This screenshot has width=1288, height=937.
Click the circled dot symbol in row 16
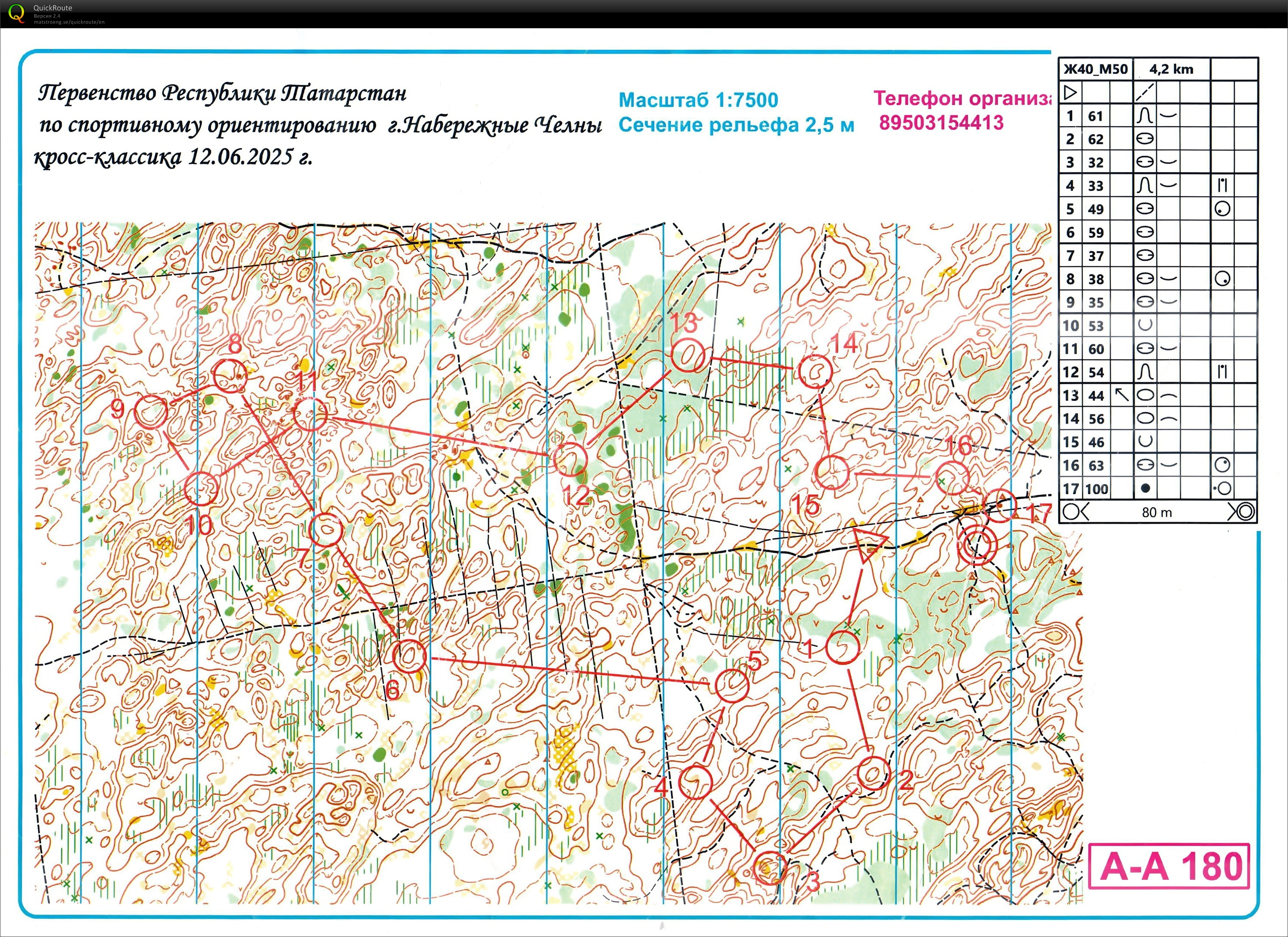[1222, 465]
